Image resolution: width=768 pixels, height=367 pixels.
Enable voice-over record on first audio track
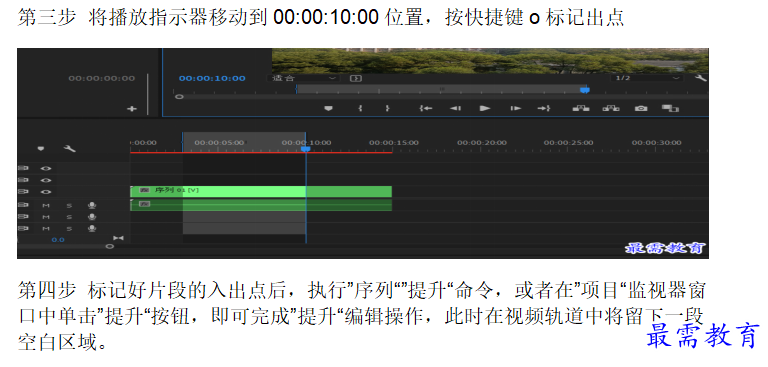[92, 205]
